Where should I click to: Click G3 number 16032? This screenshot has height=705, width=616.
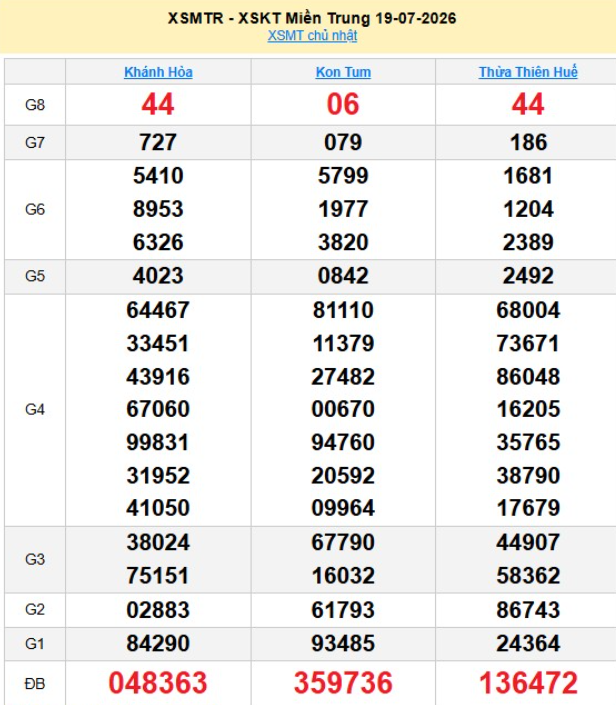343,576
